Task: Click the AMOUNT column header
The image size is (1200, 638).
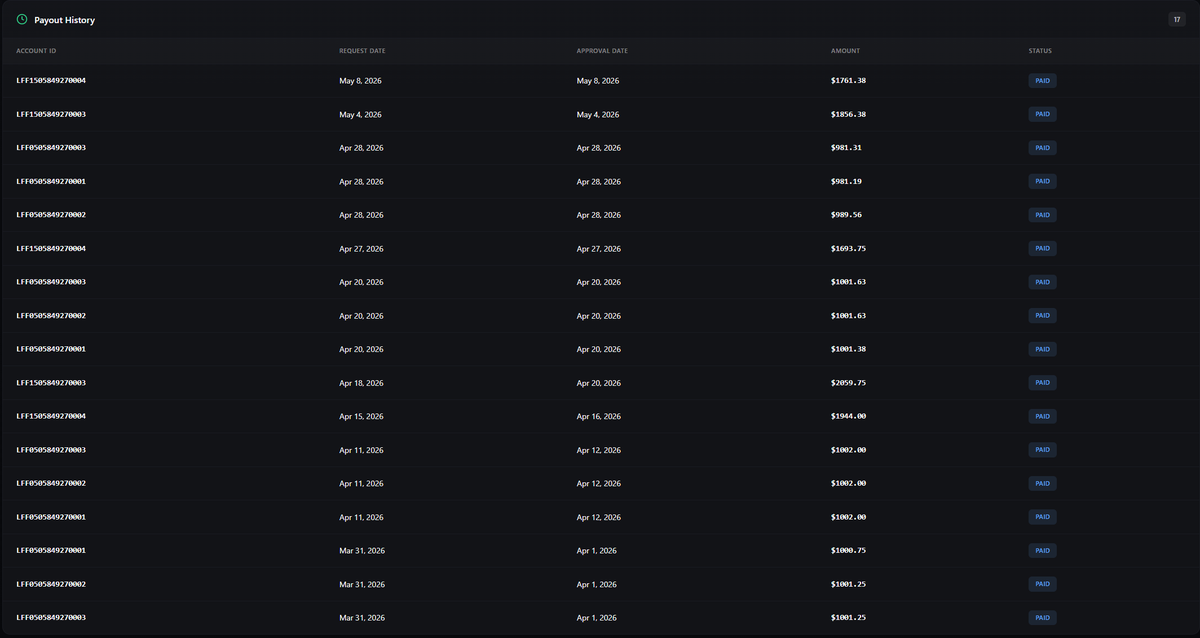Action: (845, 51)
